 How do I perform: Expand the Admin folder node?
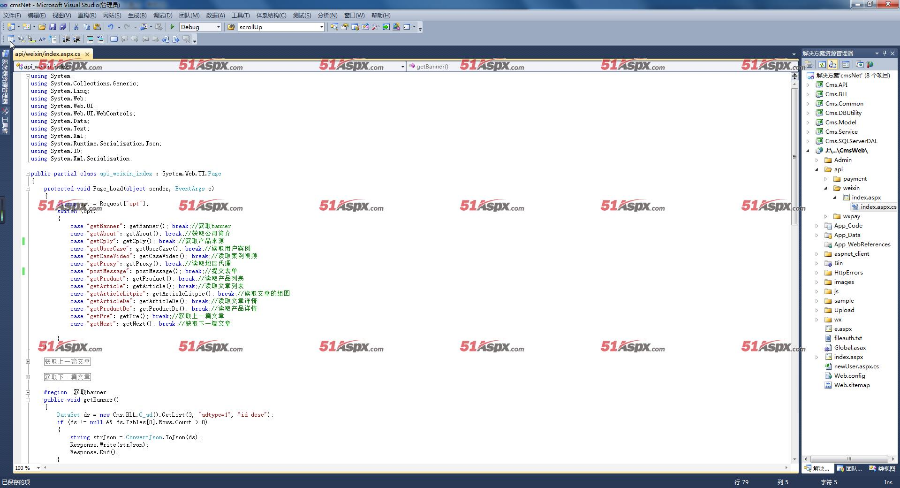(x=817, y=160)
